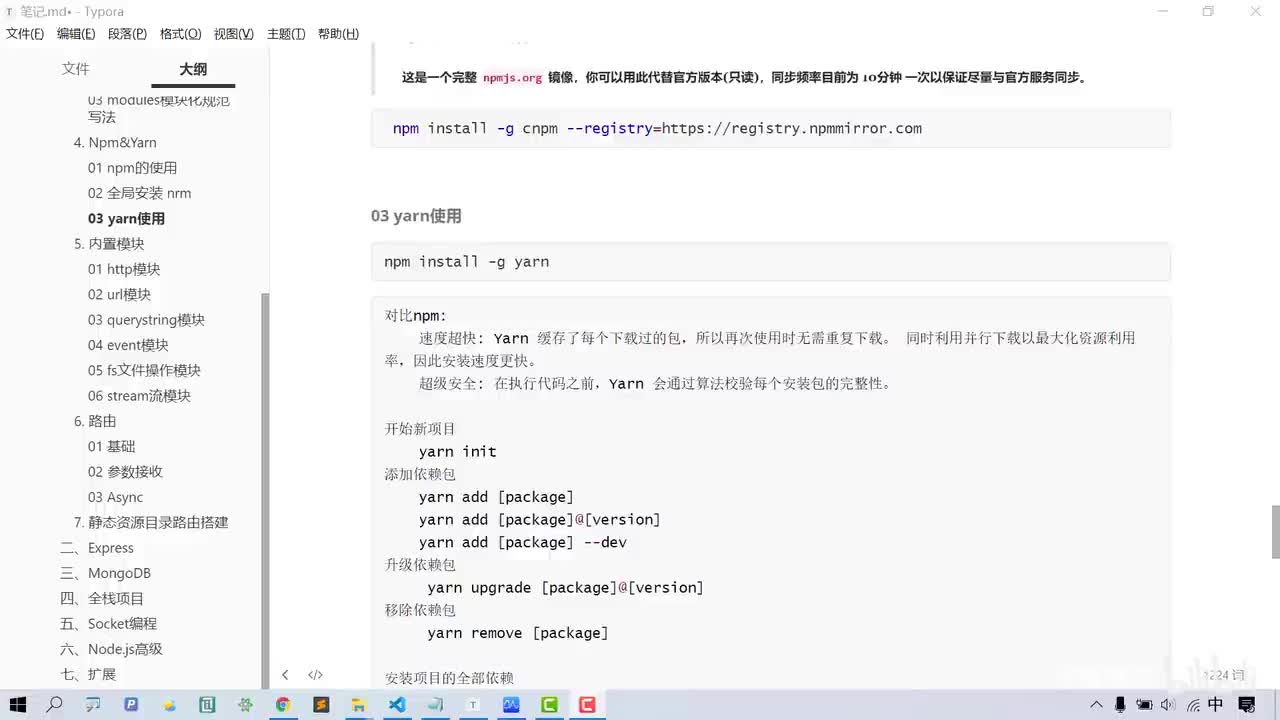Jump to 7. 静态资源目录路由搭建 in outline
This screenshot has width=1280, height=720.
[151, 523]
